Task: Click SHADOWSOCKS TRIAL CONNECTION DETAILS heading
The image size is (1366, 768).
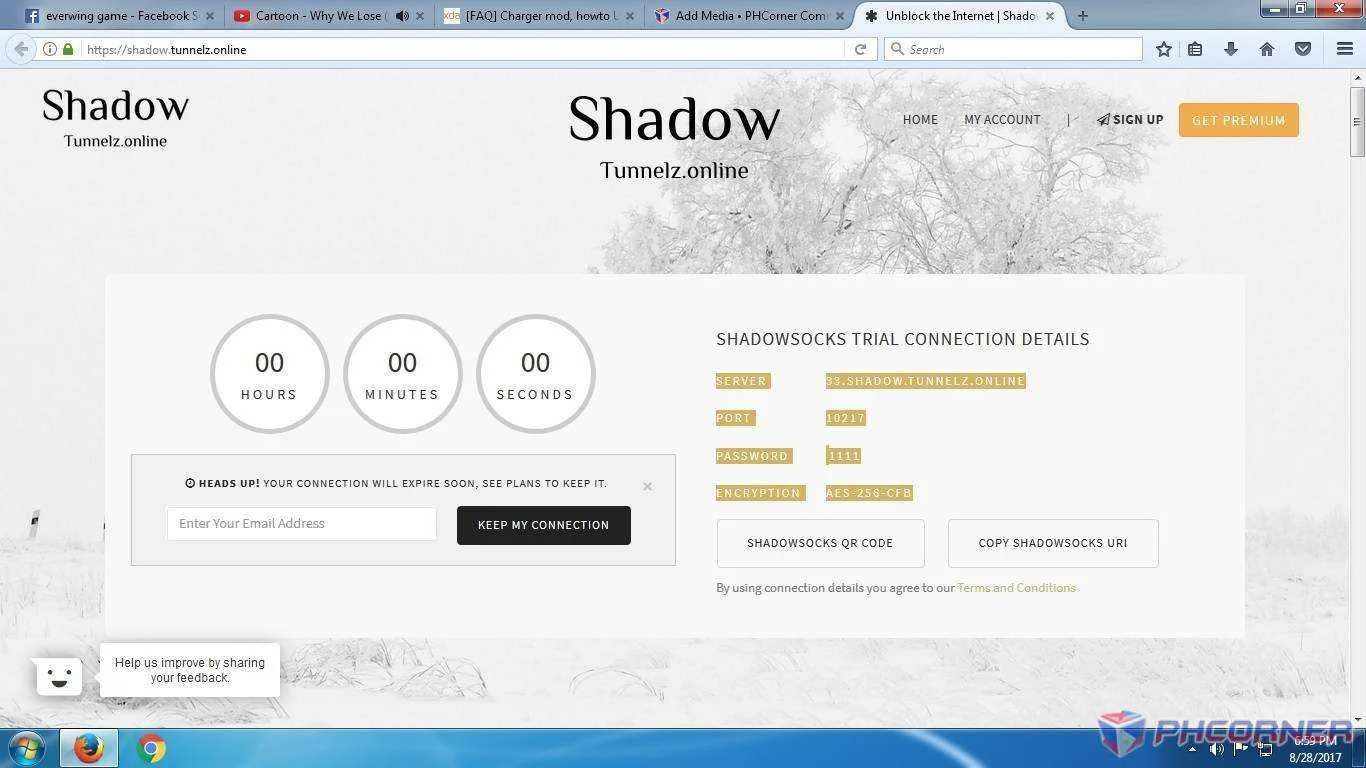Action: click(902, 340)
